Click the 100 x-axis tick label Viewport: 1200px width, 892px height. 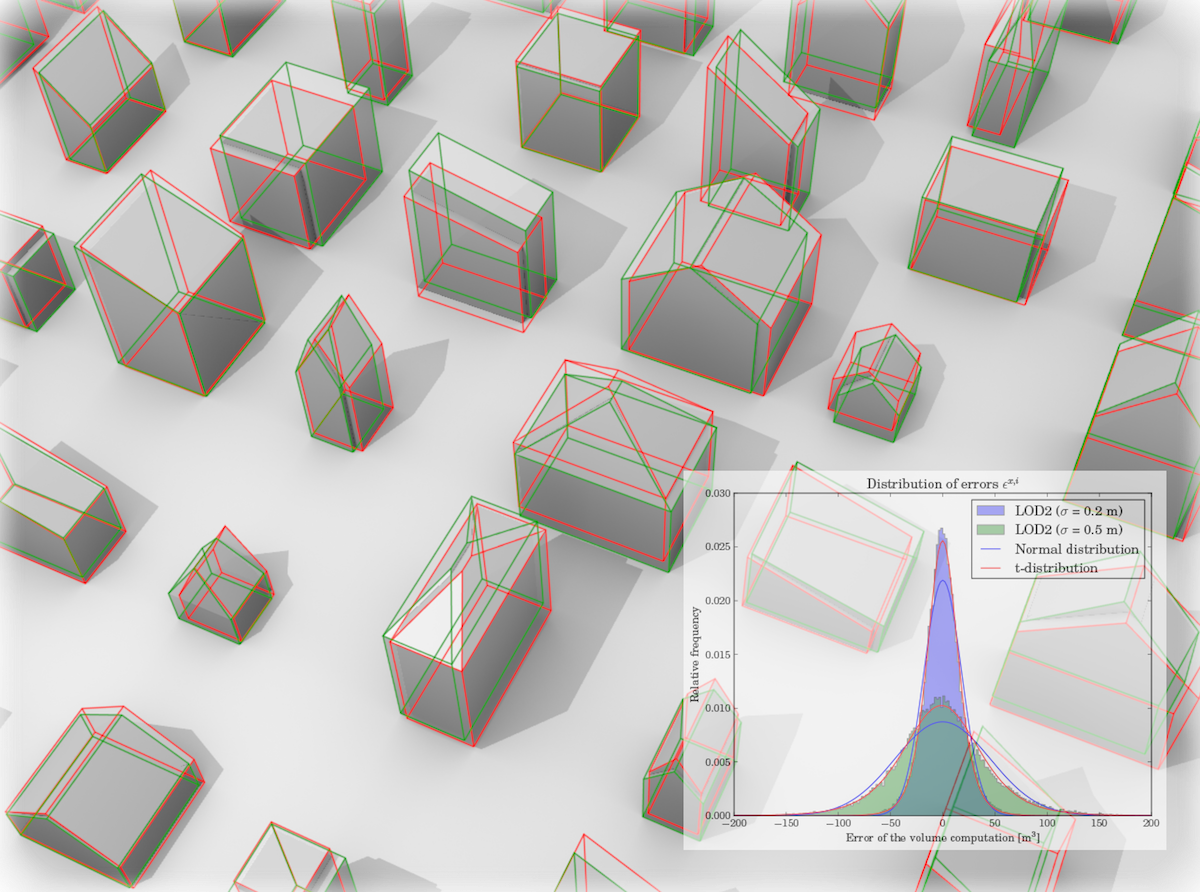(1046, 825)
